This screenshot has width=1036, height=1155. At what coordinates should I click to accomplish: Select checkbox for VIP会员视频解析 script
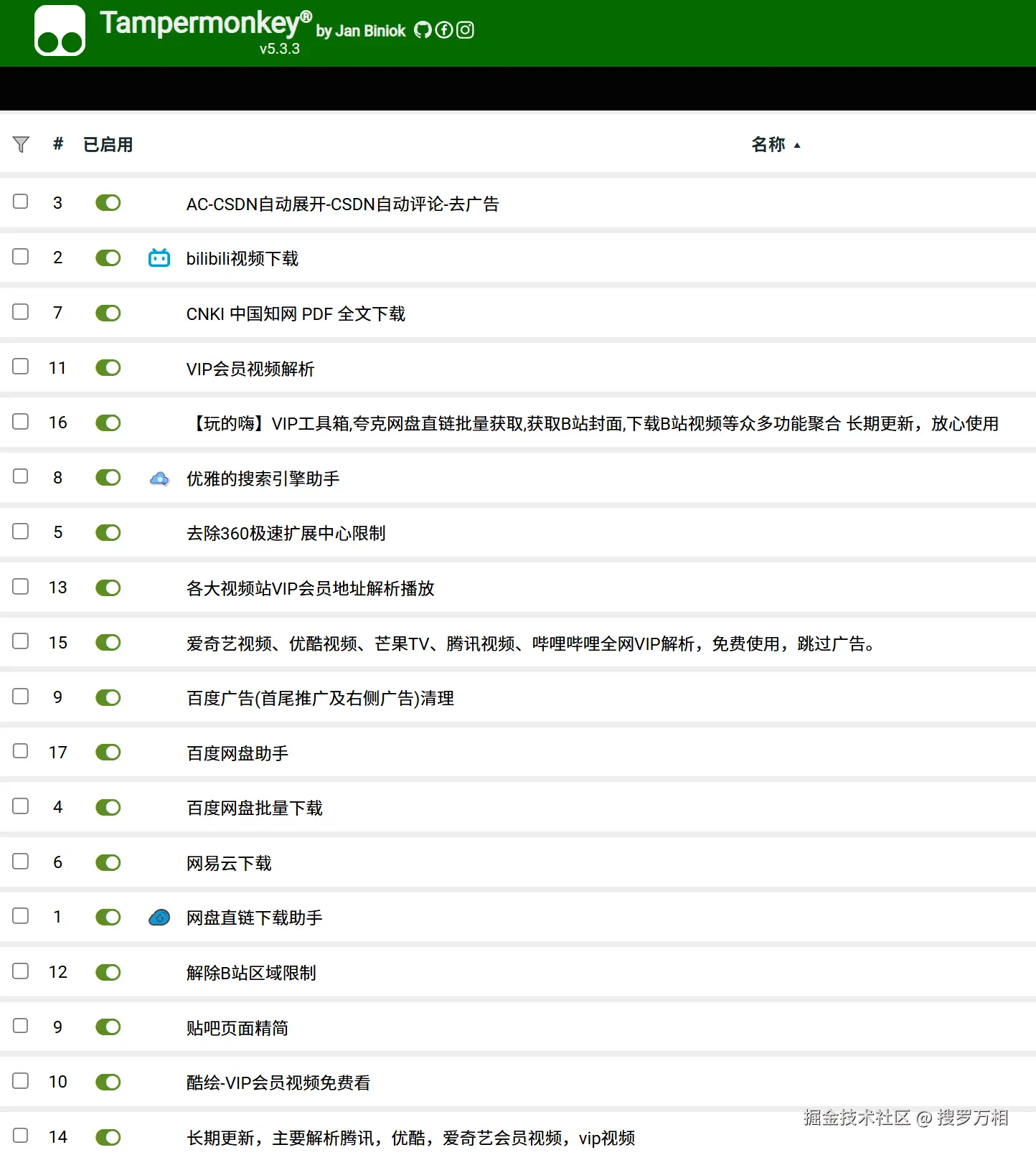coord(21,367)
